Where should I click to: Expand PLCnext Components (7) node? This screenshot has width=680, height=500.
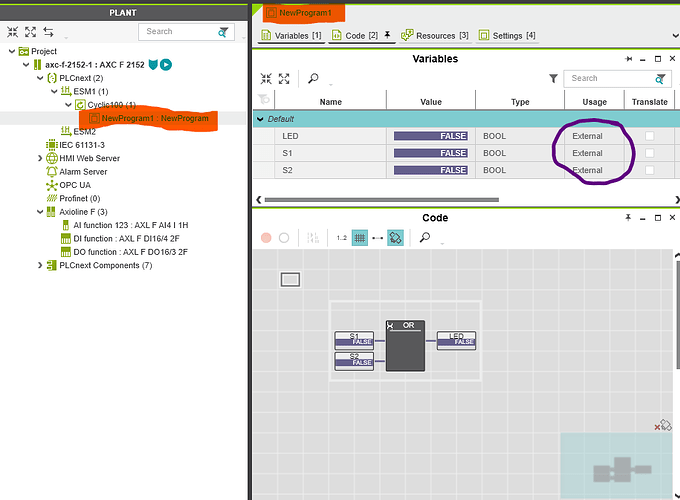coord(40,265)
